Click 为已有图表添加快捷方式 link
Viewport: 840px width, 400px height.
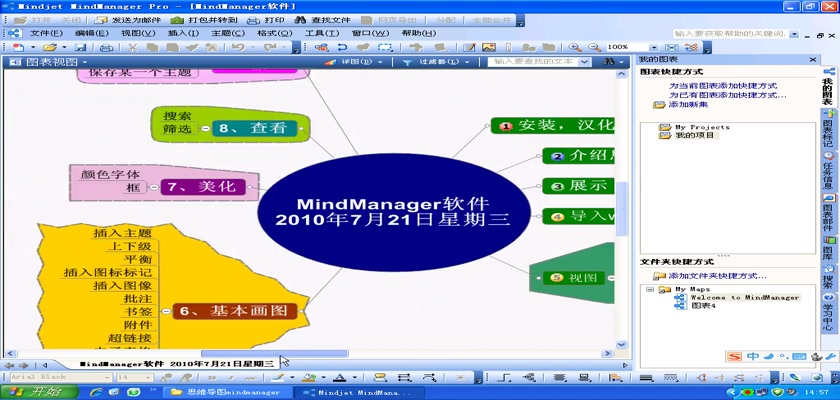pyautogui.click(x=728, y=95)
